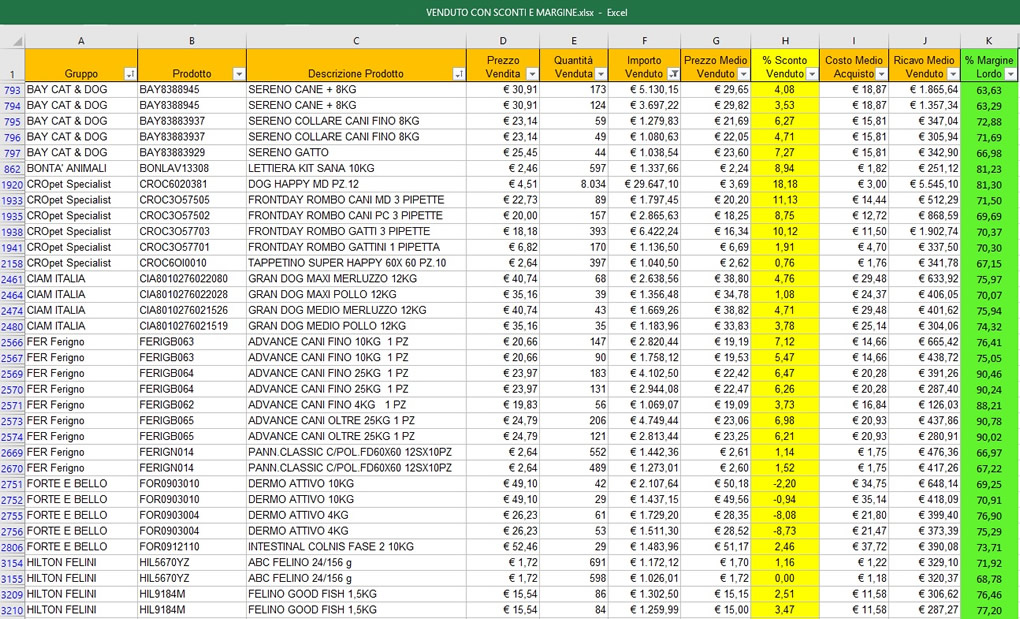The height and width of the screenshot is (619, 1020).
Task: Select the margin value 63,63
Action: pos(989,90)
